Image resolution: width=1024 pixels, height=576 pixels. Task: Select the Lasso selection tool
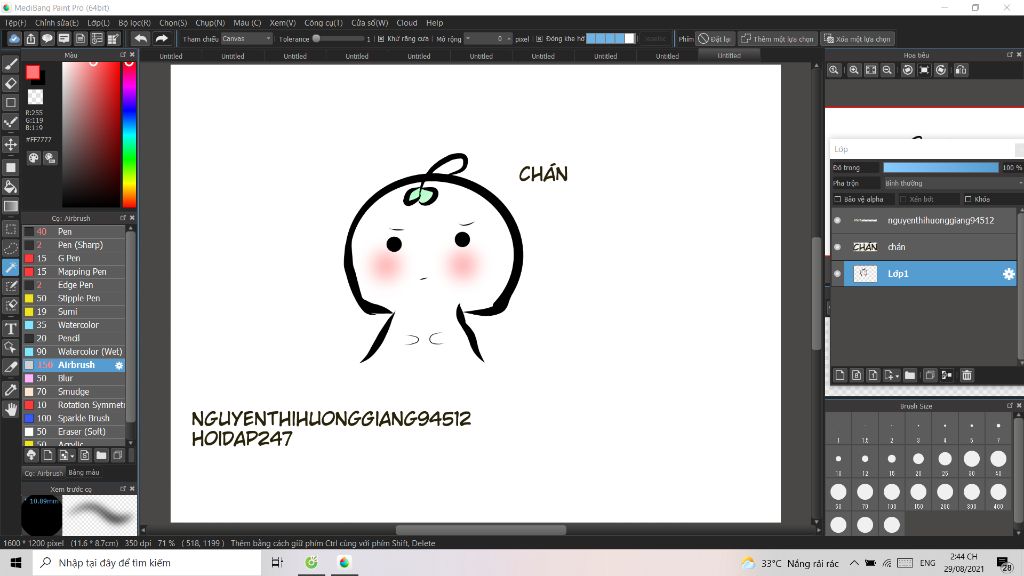pyautogui.click(x=10, y=248)
